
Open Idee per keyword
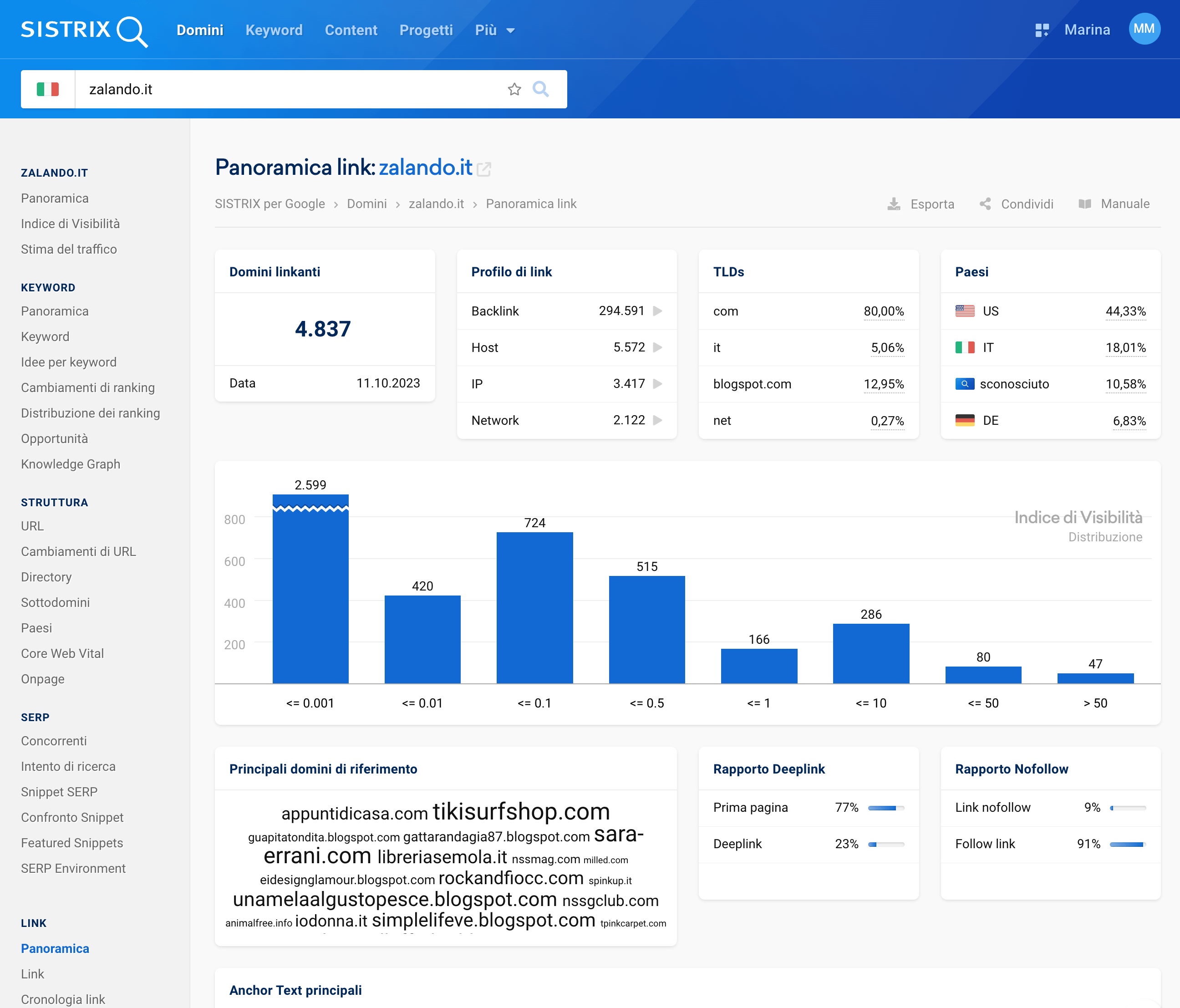(69, 362)
